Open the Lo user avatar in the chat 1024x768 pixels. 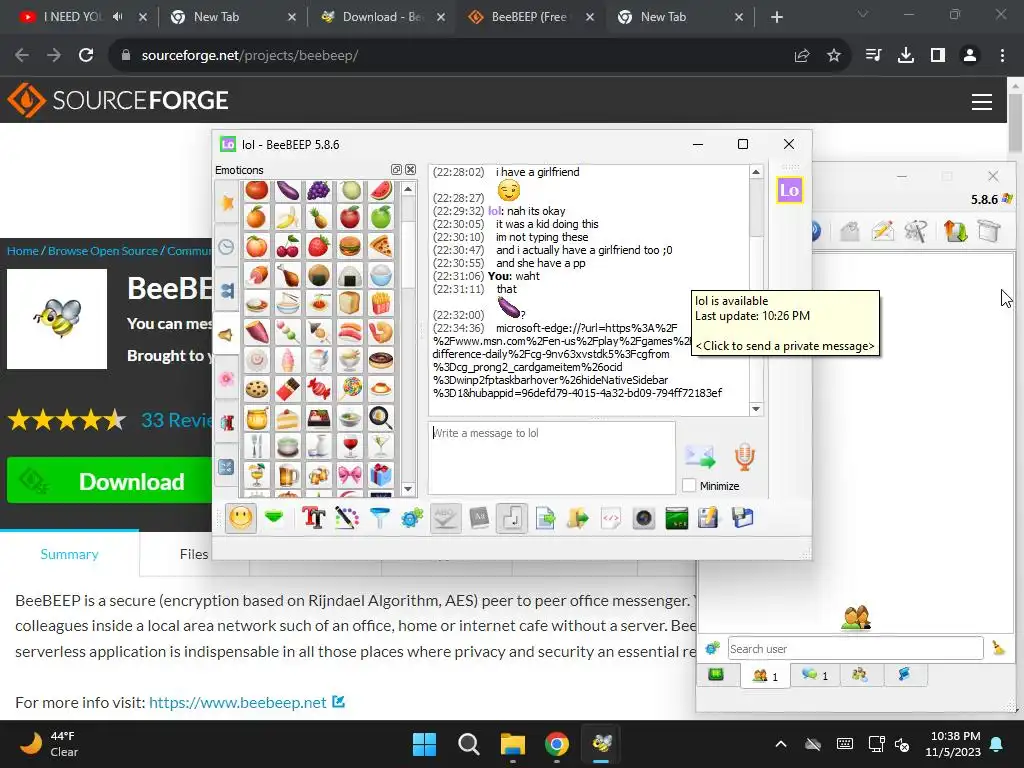tap(789, 191)
